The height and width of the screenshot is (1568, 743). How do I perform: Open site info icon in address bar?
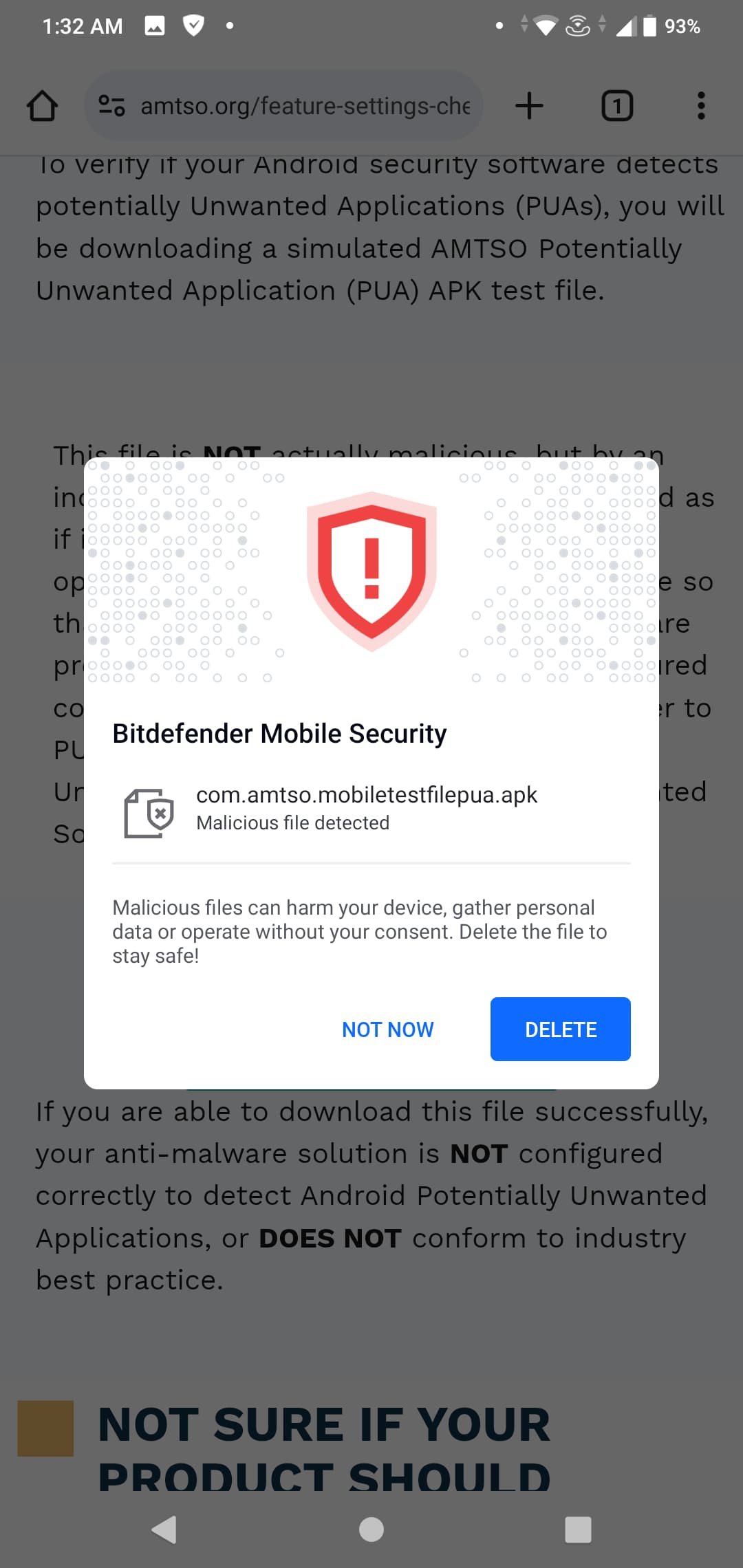111,106
